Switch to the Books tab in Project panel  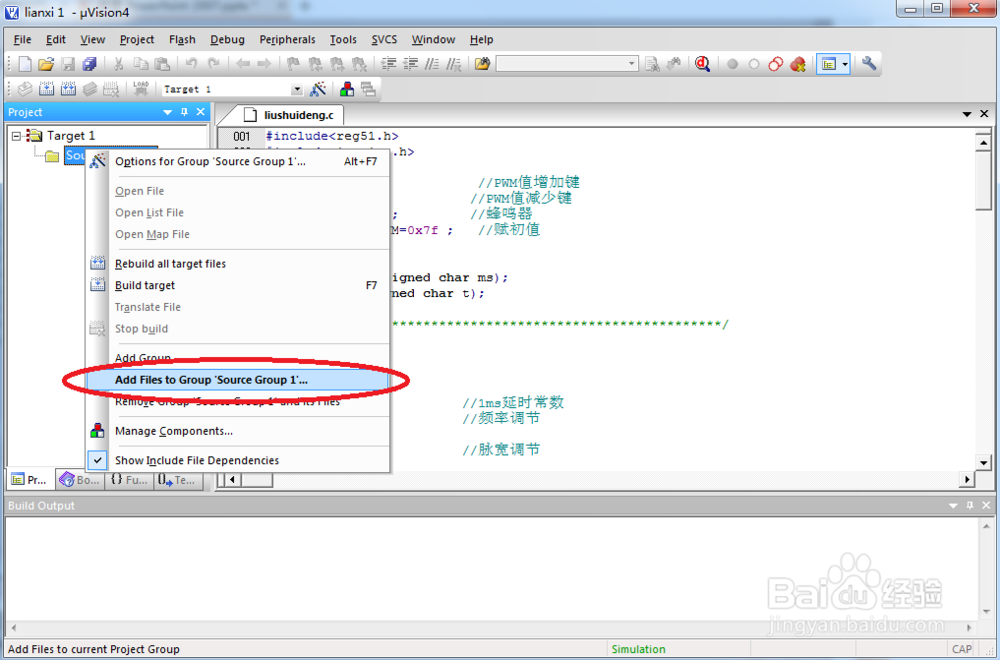pos(79,480)
